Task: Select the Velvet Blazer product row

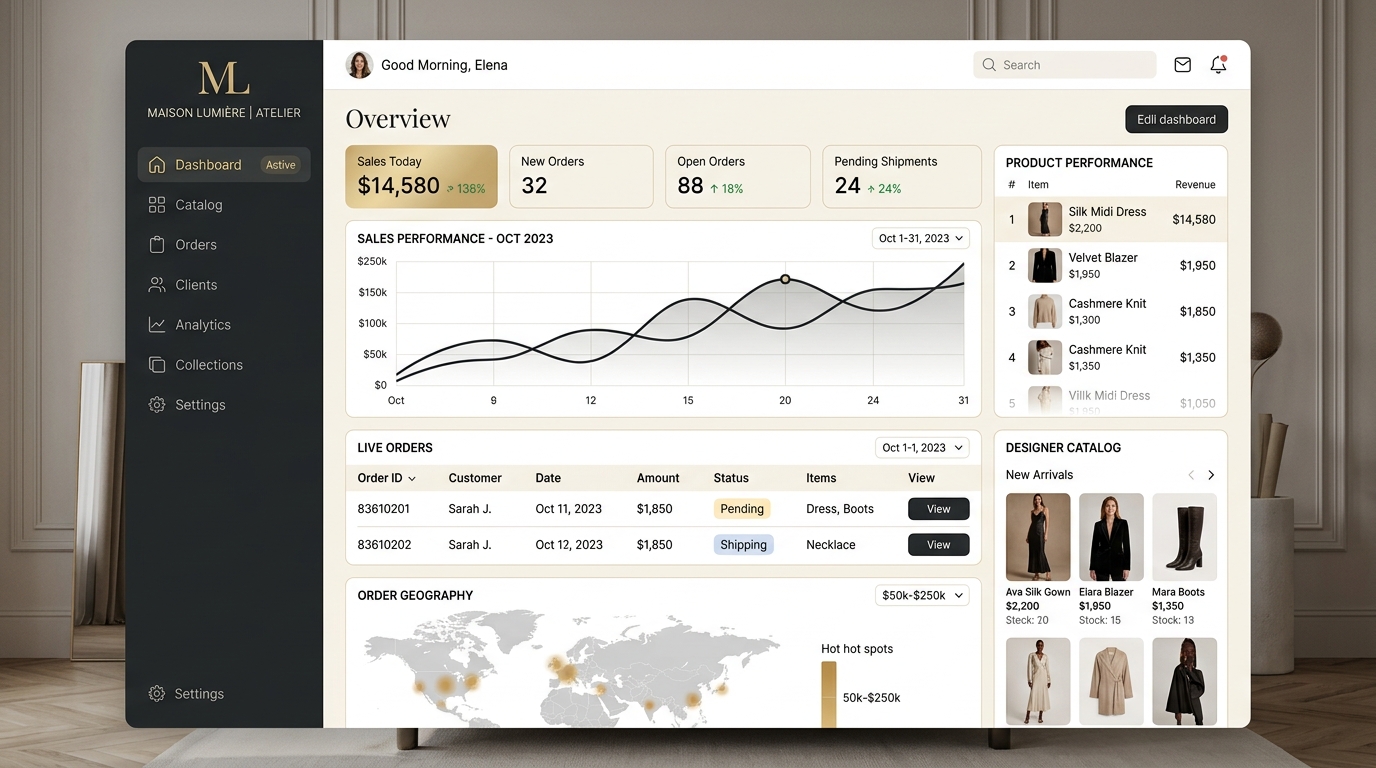Action: (x=1111, y=265)
